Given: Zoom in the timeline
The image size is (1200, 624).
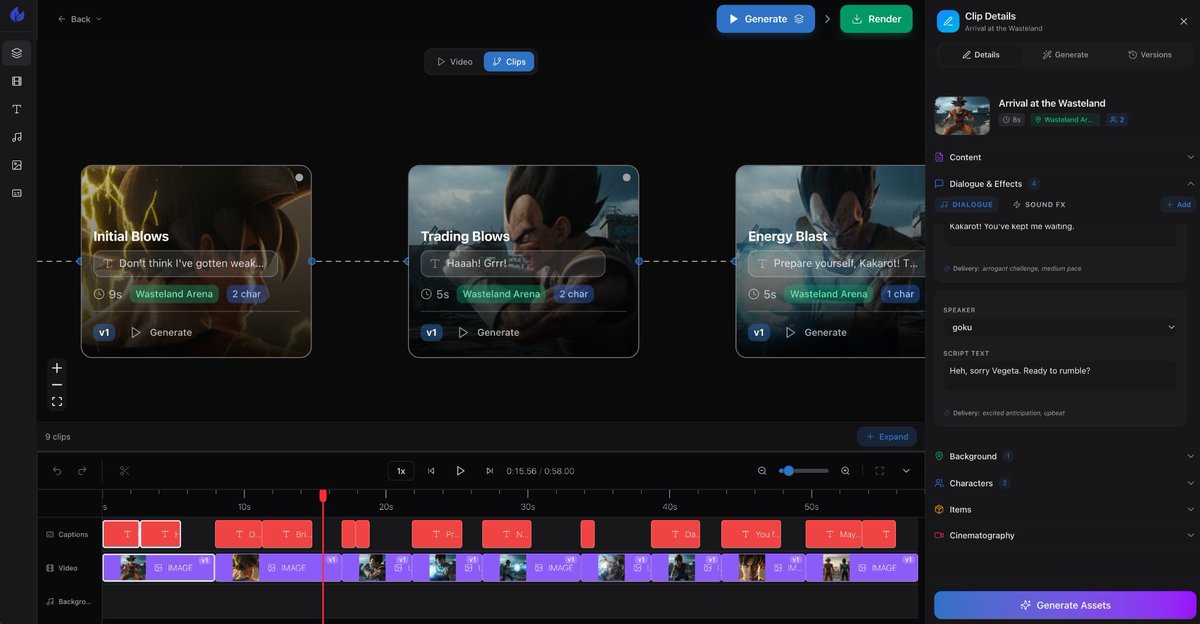Looking at the screenshot, I should pyautogui.click(x=845, y=471).
